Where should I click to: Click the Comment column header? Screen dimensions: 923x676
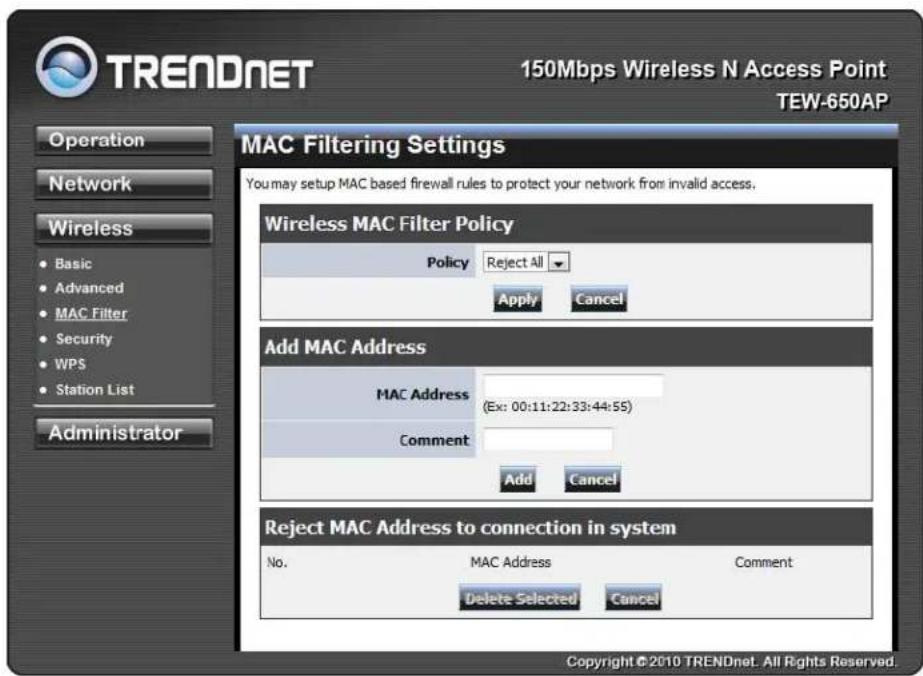(763, 562)
